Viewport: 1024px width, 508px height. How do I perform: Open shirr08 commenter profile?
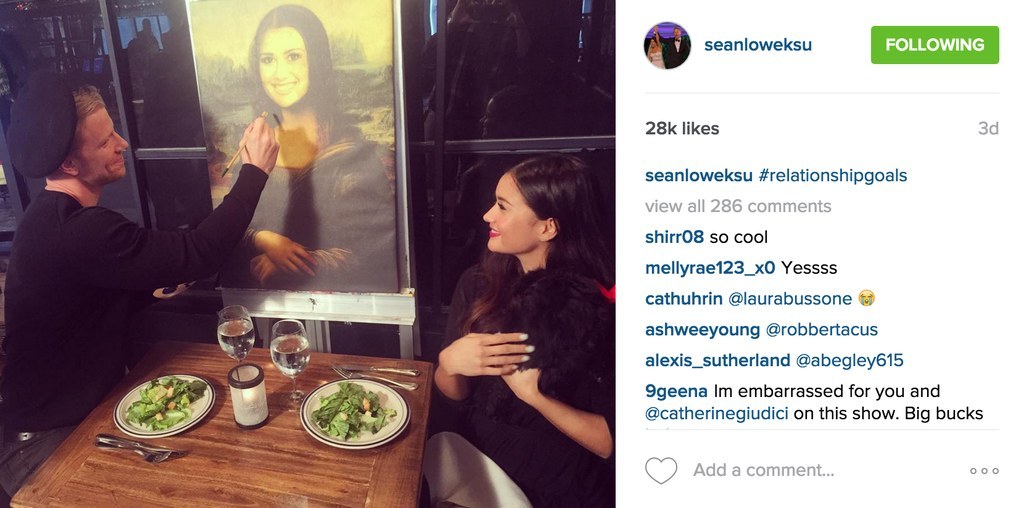click(675, 237)
